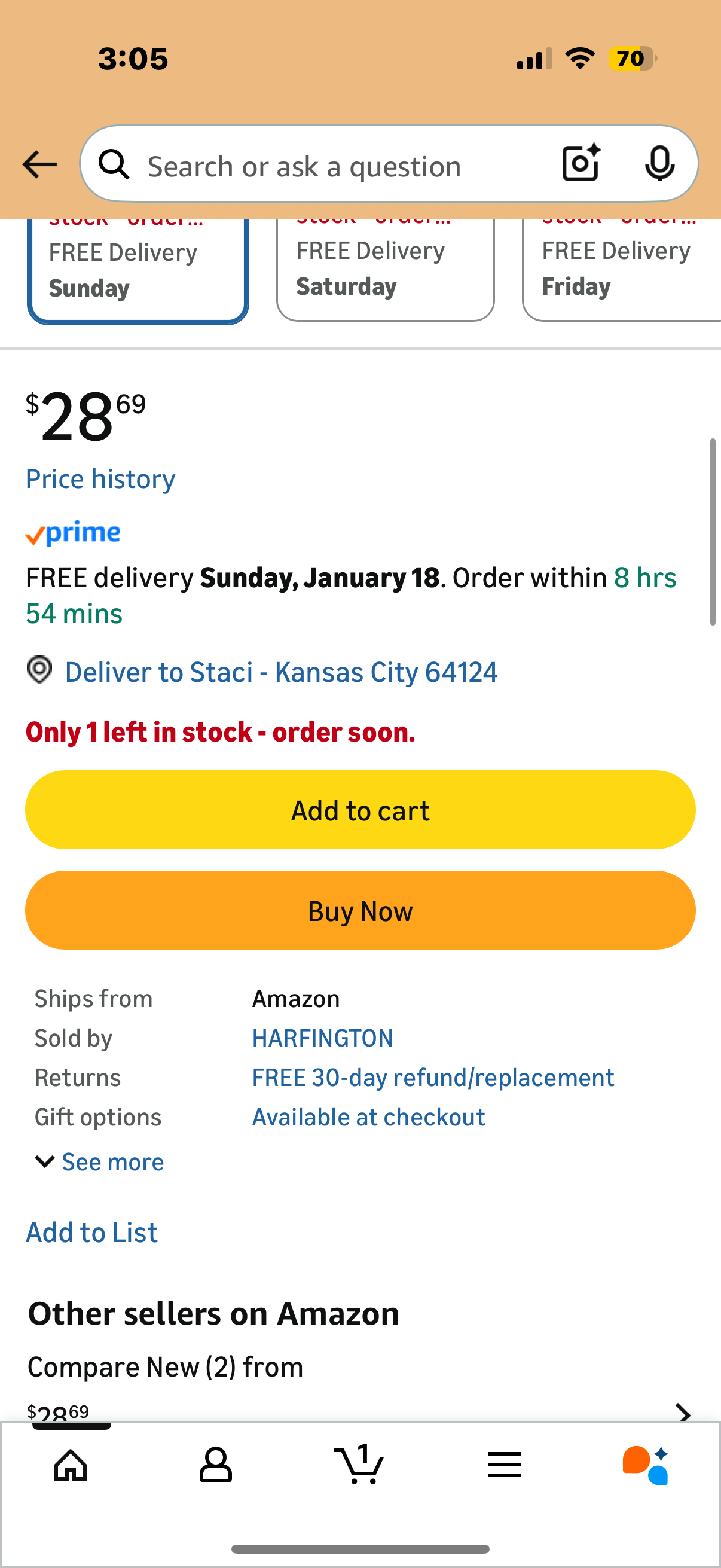Screen dimensions: 721x1568
Task: Tap the microphone voice search icon
Action: (659, 164)
